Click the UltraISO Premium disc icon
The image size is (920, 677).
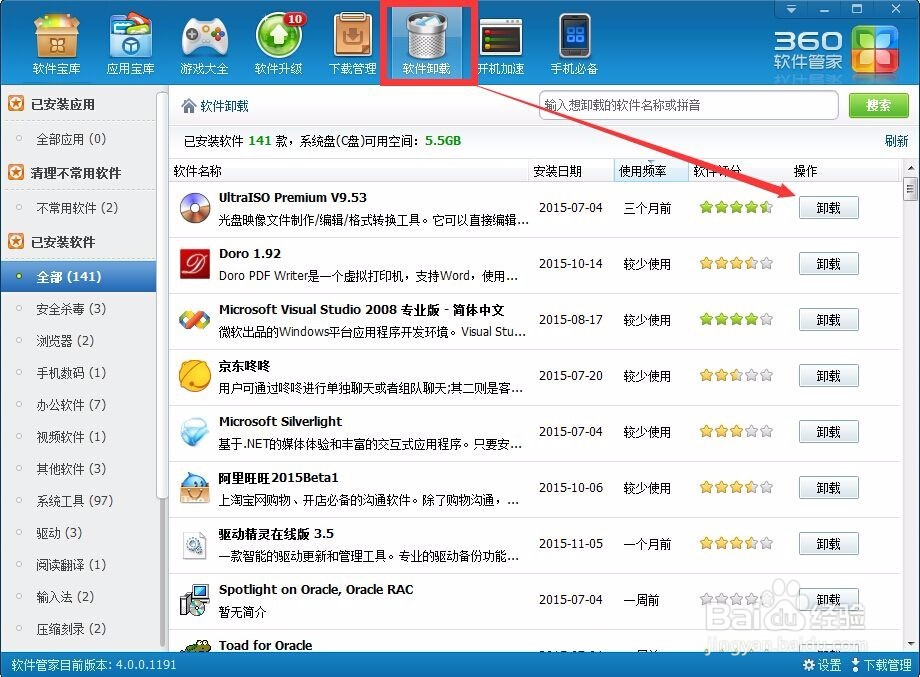(195, 208)
